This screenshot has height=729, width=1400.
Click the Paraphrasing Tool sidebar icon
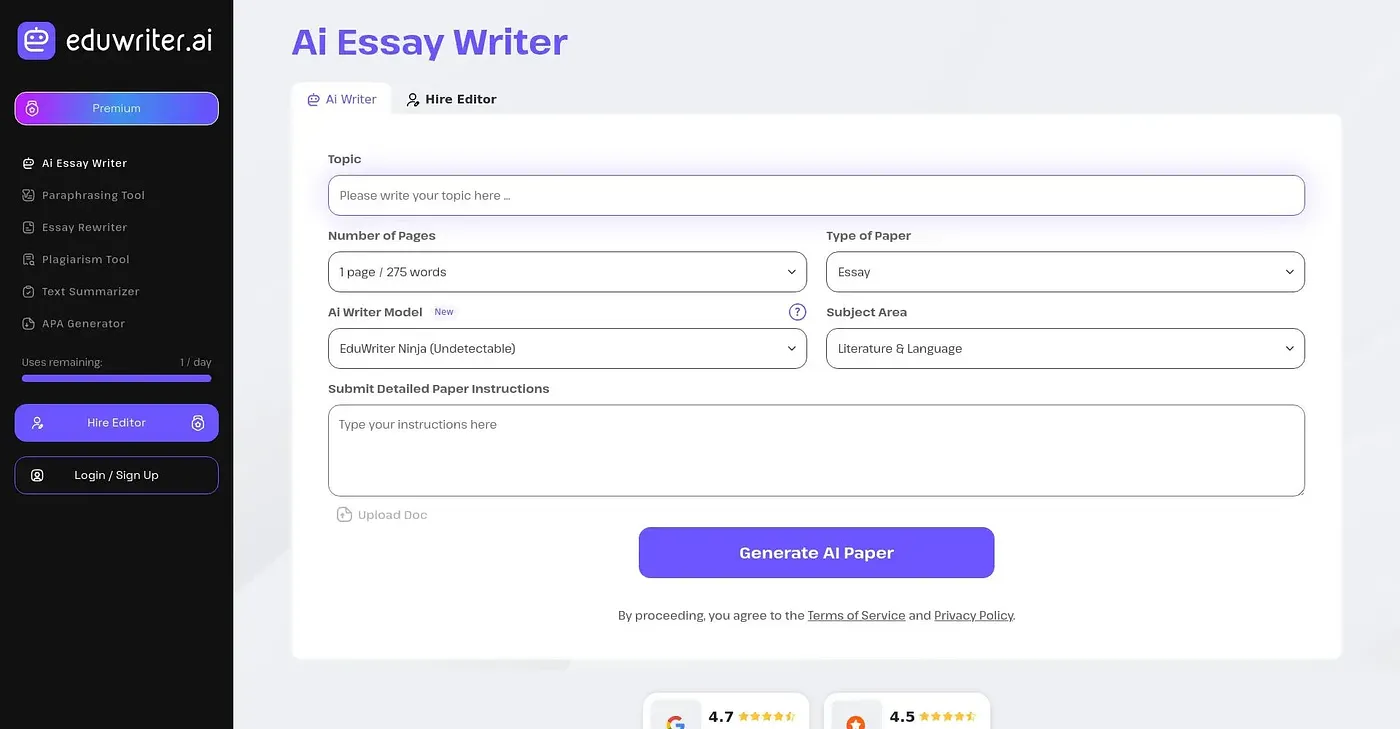pos(29,195)
